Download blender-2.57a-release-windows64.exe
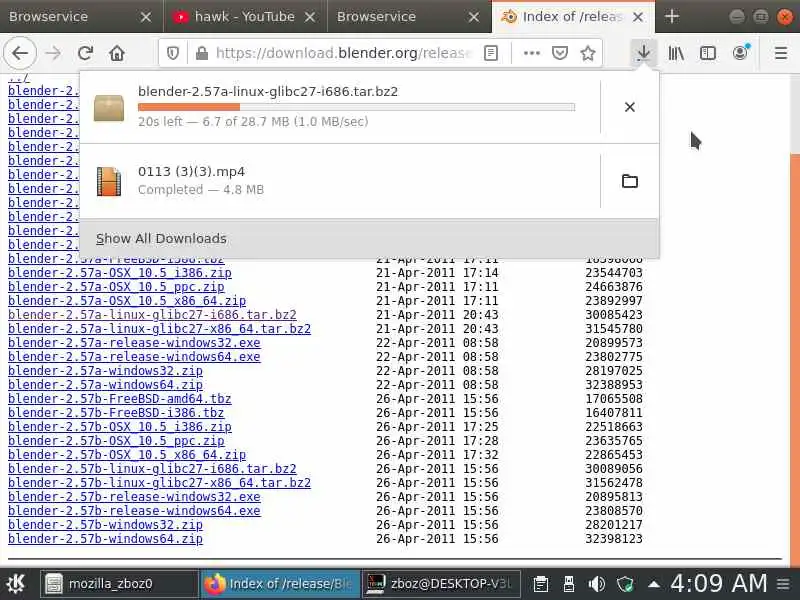 click(x=134, y=357)
